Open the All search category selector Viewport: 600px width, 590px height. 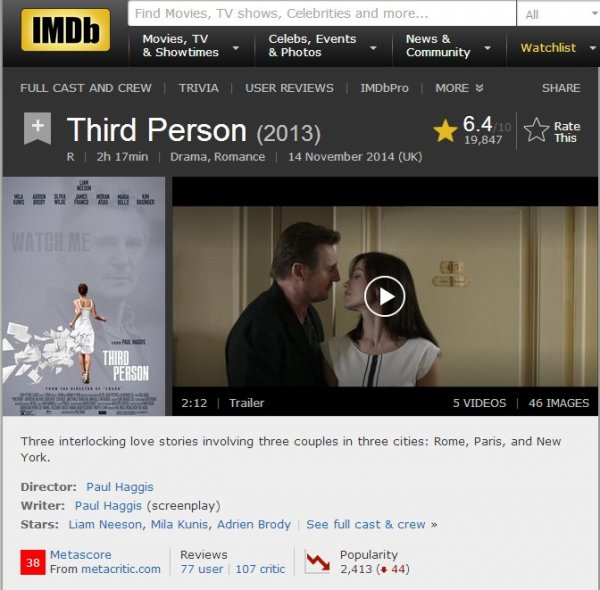point(560,14)
